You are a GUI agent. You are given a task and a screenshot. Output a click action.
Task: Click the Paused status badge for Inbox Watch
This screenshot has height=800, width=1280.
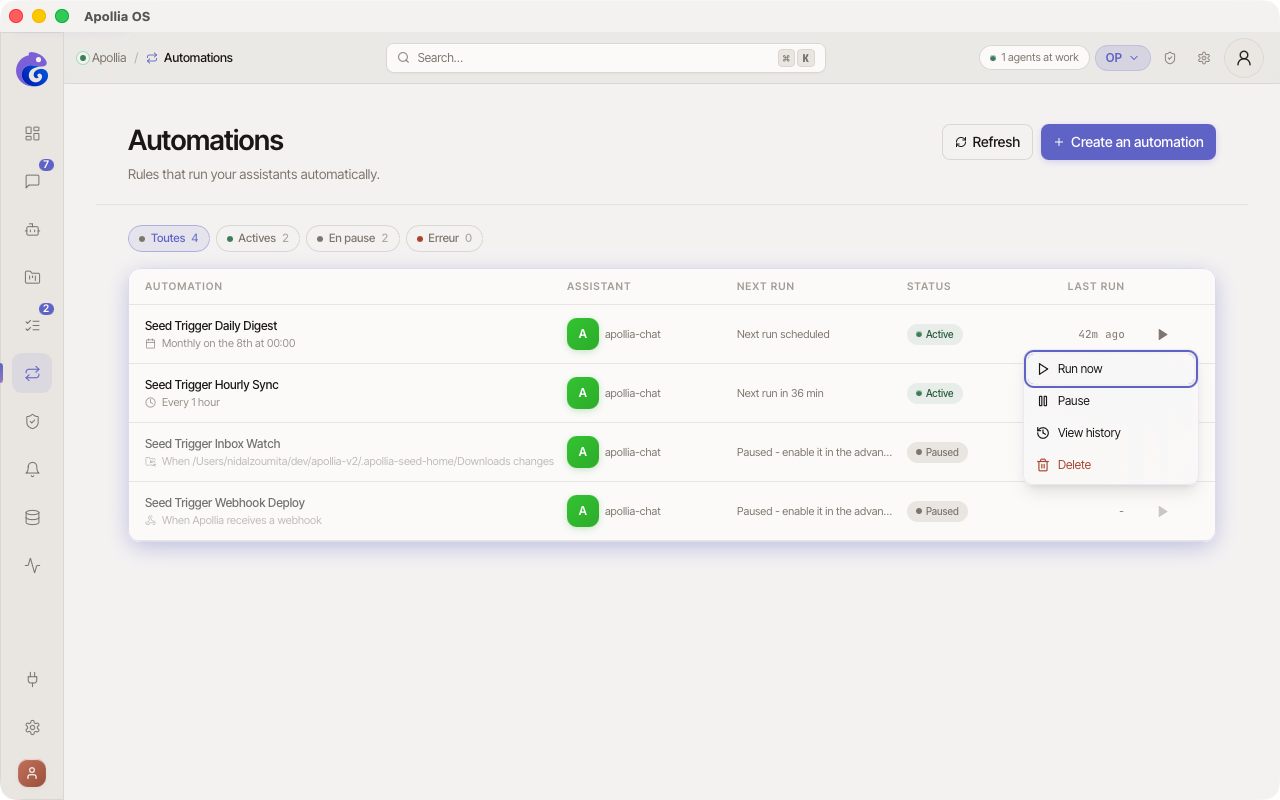click(x=937, y=452)
